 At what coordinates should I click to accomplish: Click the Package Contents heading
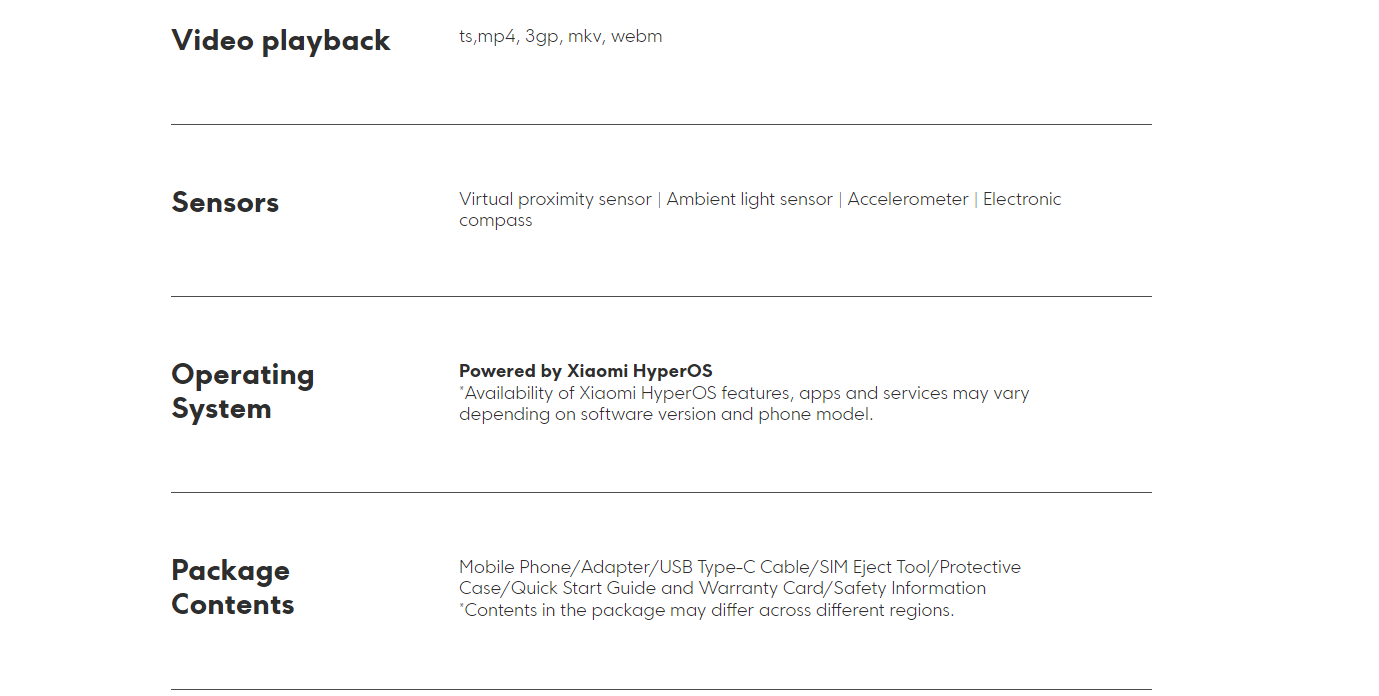(x=232, y=587)
